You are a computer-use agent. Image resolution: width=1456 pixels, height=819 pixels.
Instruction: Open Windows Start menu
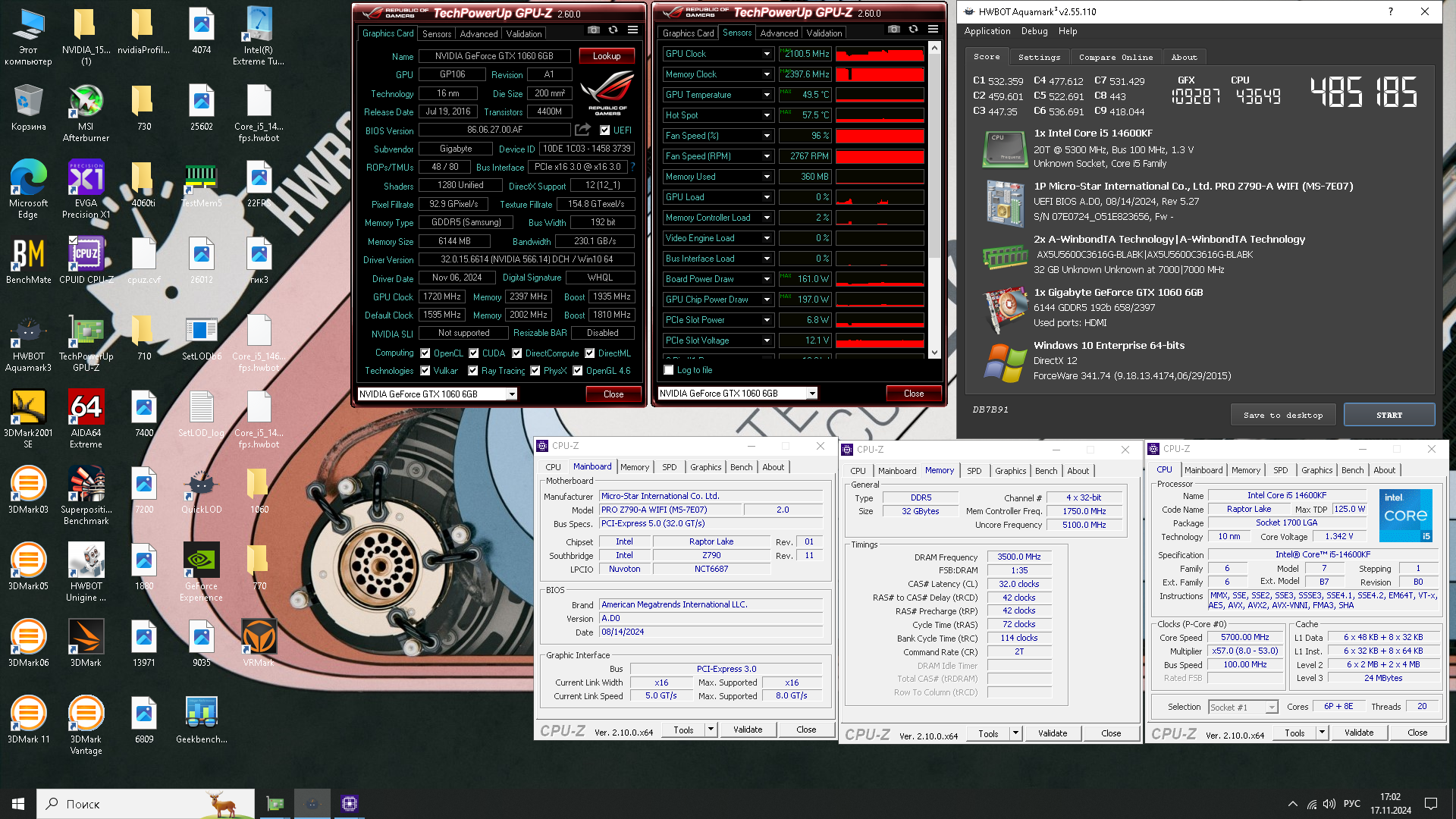click(18, 804)
